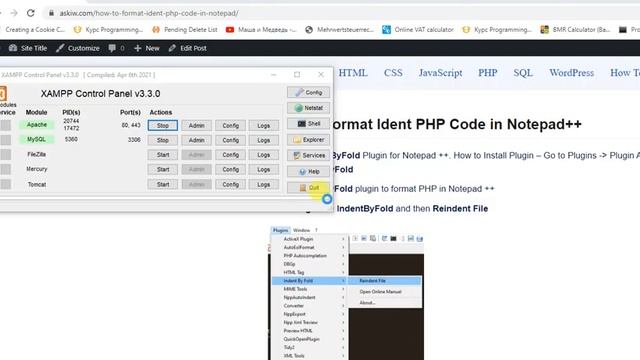Start the FileZilla module
The image size is (640, 360).
pyautogui.click(x=162, y=155)
